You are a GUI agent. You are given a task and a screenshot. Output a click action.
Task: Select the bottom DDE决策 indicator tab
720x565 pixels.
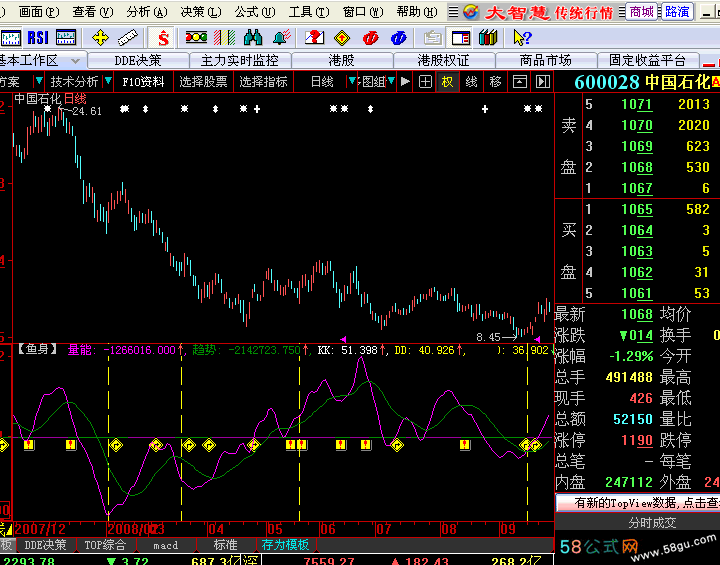[x=45, y=545]
